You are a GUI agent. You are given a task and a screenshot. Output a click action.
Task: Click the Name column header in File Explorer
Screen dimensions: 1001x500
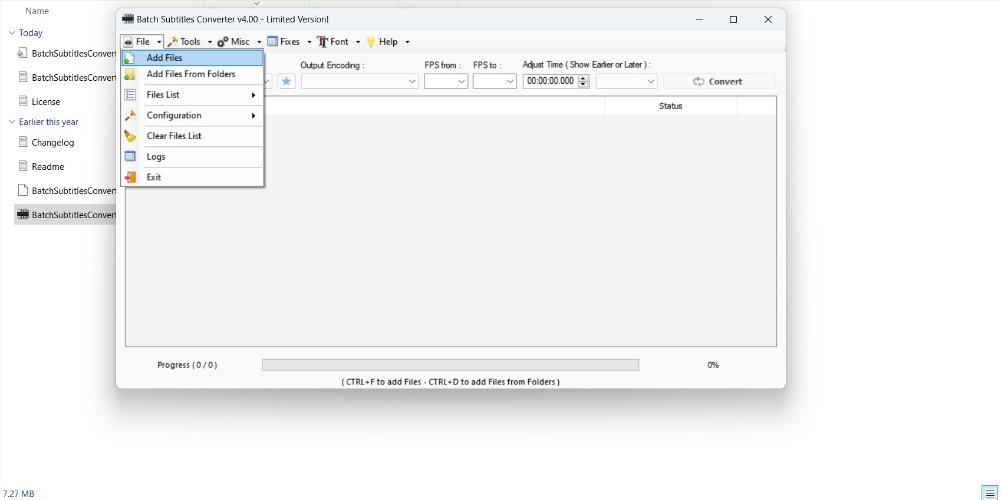point(37,11)
